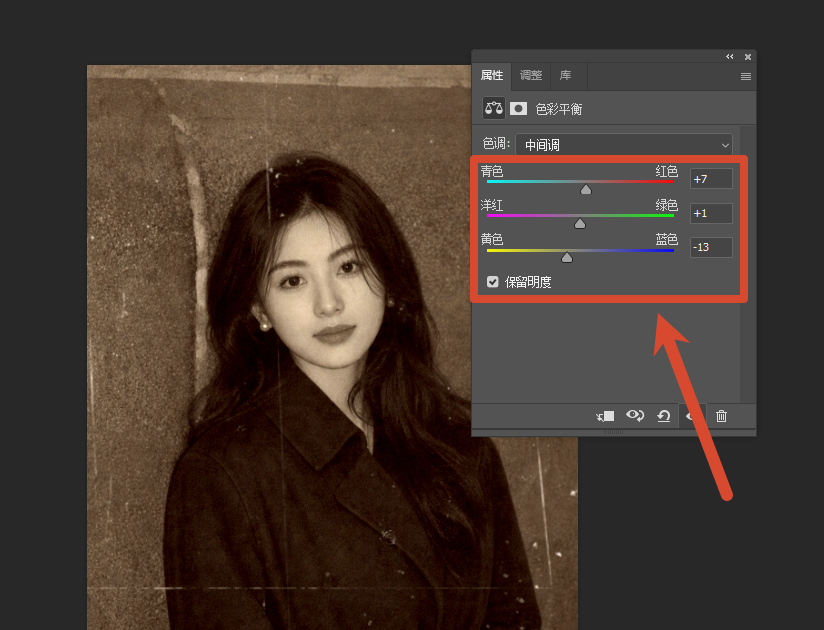
Task: Click view previous state eye icon
Action: click(634, 416)
